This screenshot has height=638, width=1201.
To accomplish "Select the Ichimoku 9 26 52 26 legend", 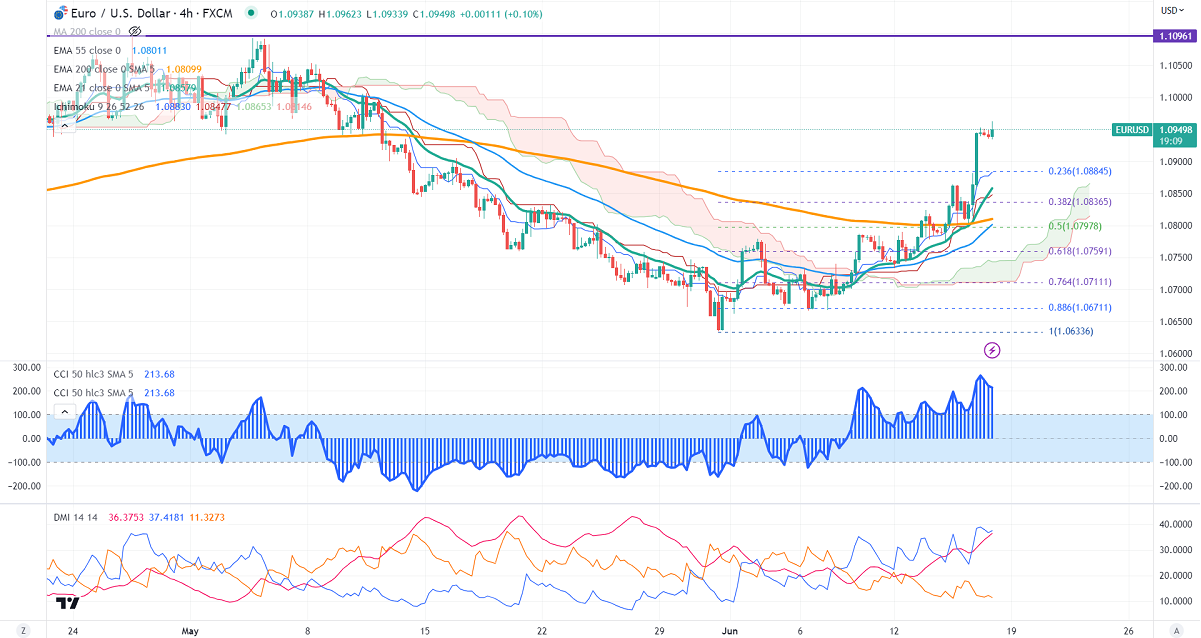I will coord(99,105).
